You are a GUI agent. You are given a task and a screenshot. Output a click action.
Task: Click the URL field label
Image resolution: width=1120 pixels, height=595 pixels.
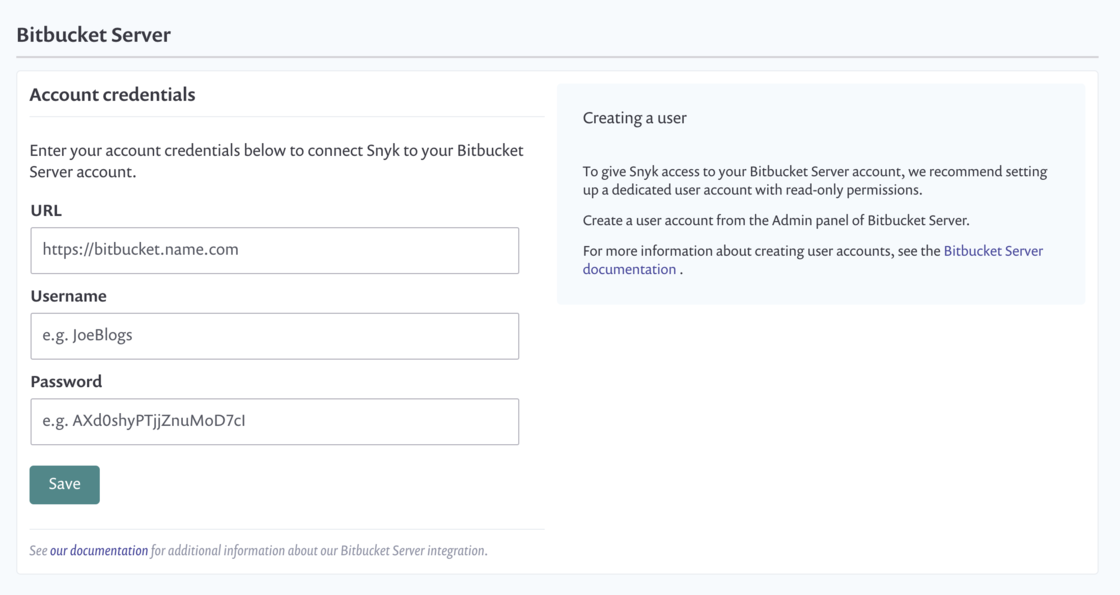click(46, 211)
